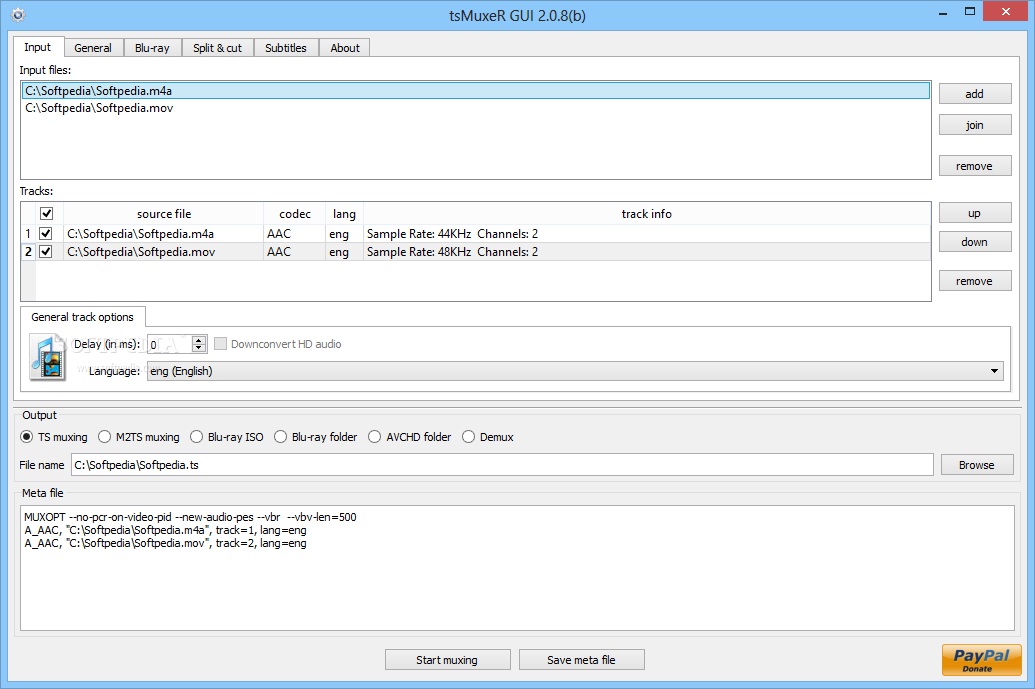Minimize the tsMuxeR window
1035x689 pixels.
tap(943, 12)
